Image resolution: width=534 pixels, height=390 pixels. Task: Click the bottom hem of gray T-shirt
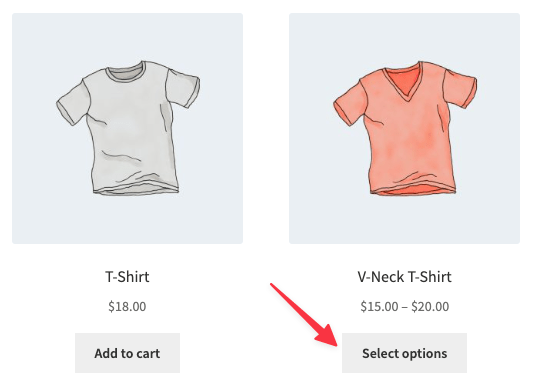(x=136, y=190)
